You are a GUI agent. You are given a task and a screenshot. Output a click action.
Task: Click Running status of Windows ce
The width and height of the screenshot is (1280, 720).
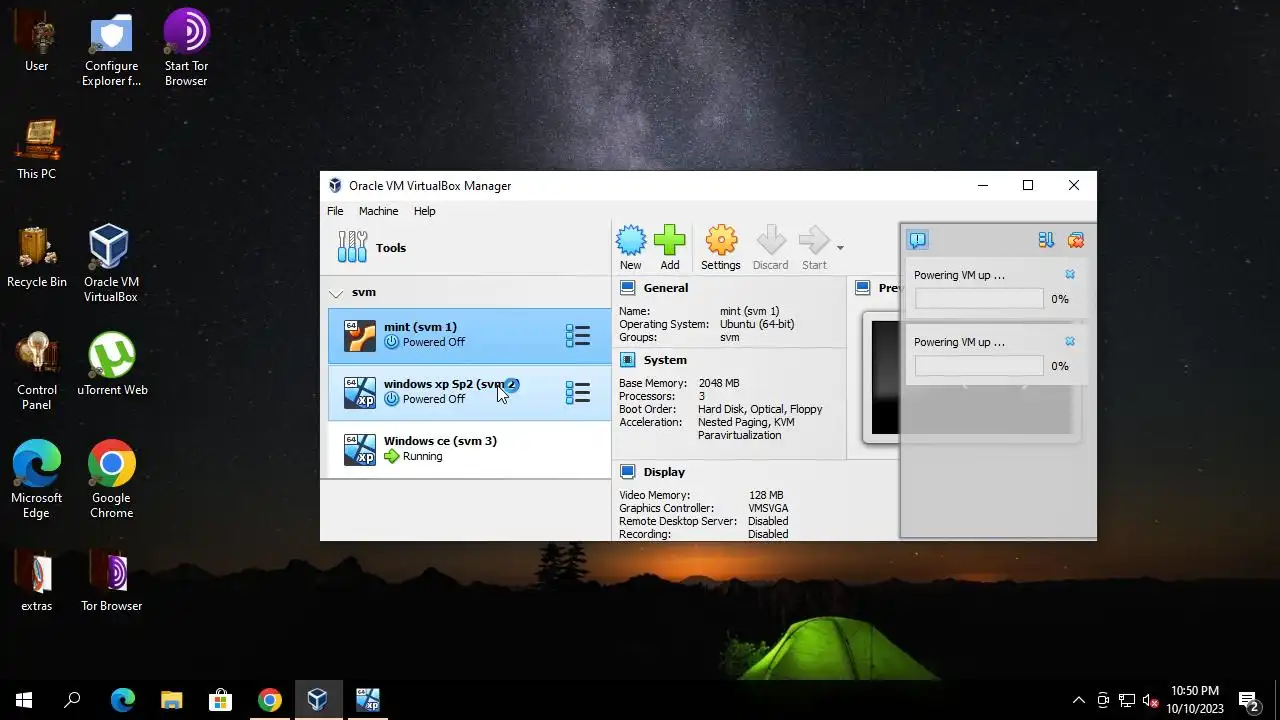tap(422, 457)
